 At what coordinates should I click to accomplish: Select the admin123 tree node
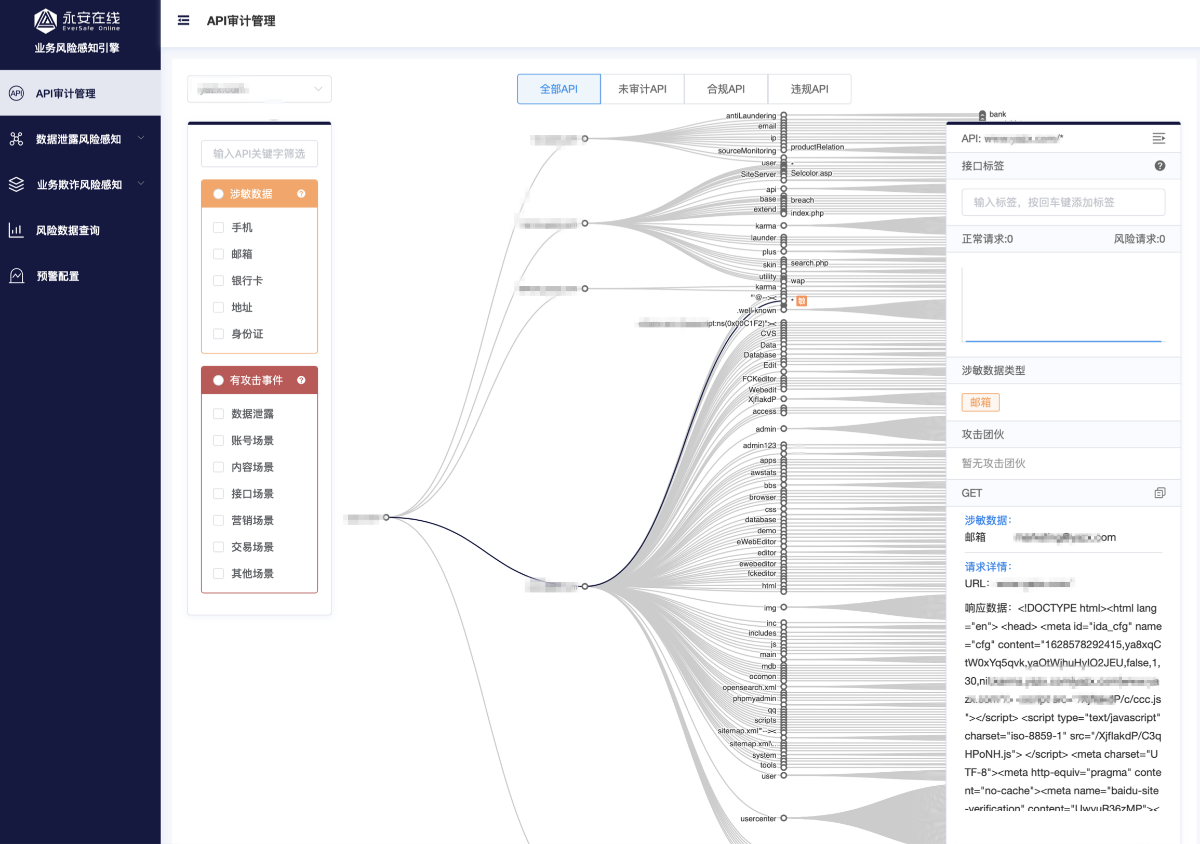pyautogui.click(x=760, y=445)
